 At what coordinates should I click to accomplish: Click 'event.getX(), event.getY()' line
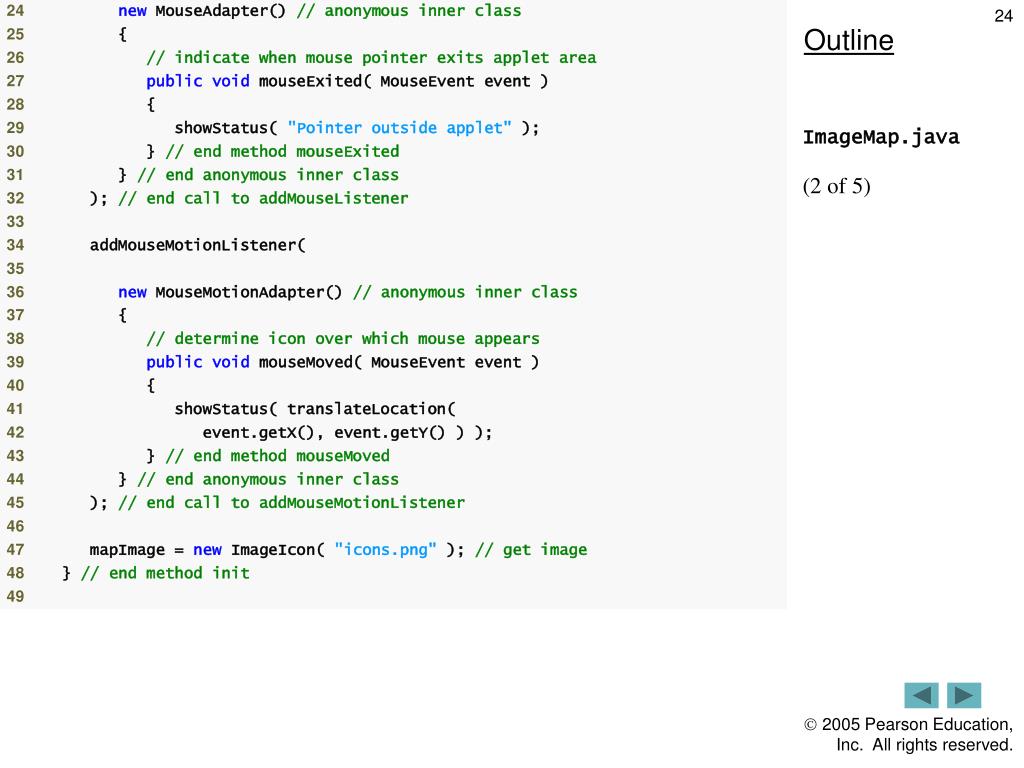tap(347, 432)
